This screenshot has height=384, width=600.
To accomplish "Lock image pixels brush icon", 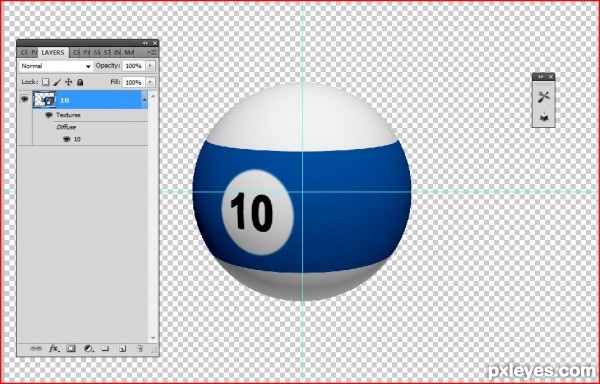I will pos(57,82).
